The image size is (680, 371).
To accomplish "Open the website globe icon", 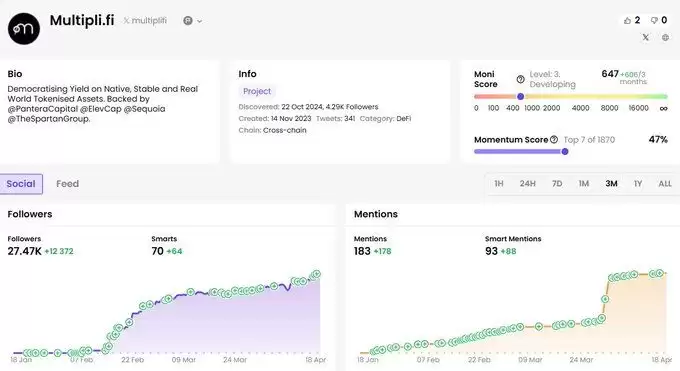I will (x=665, y=37).
